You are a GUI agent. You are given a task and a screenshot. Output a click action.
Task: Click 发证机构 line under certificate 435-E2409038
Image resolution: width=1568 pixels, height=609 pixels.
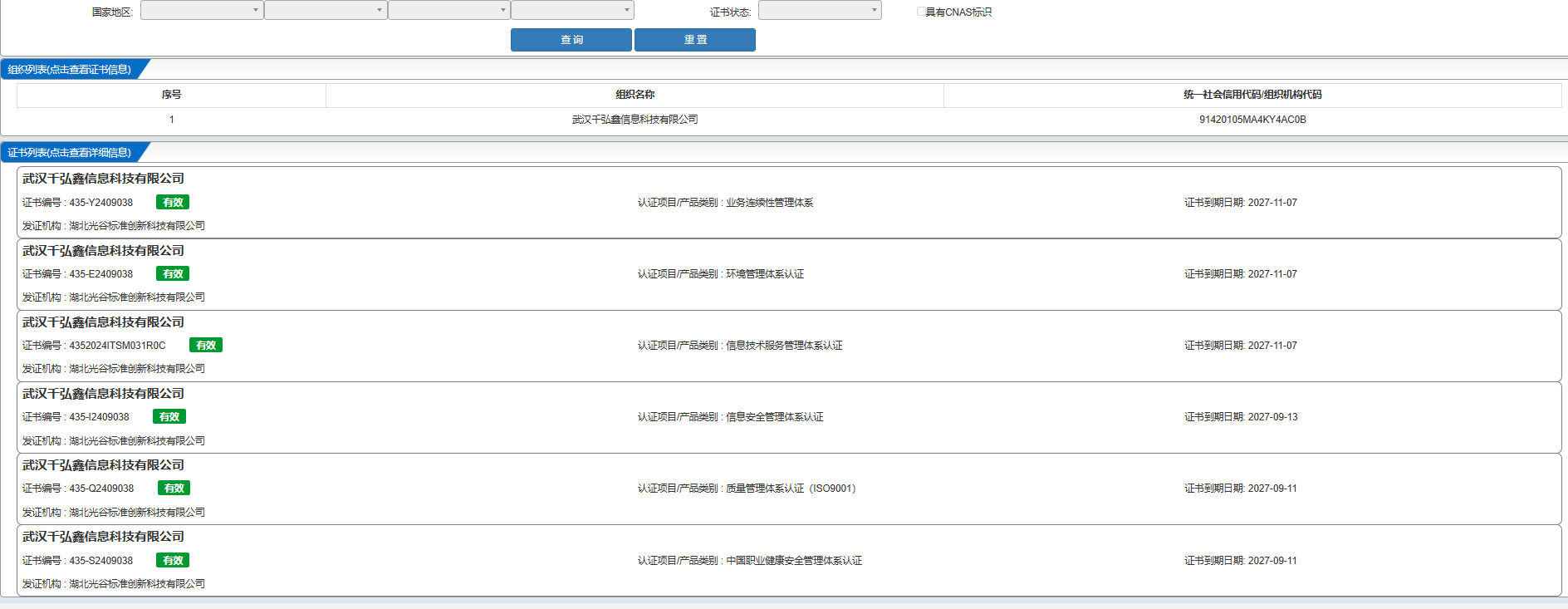point(114,297)
